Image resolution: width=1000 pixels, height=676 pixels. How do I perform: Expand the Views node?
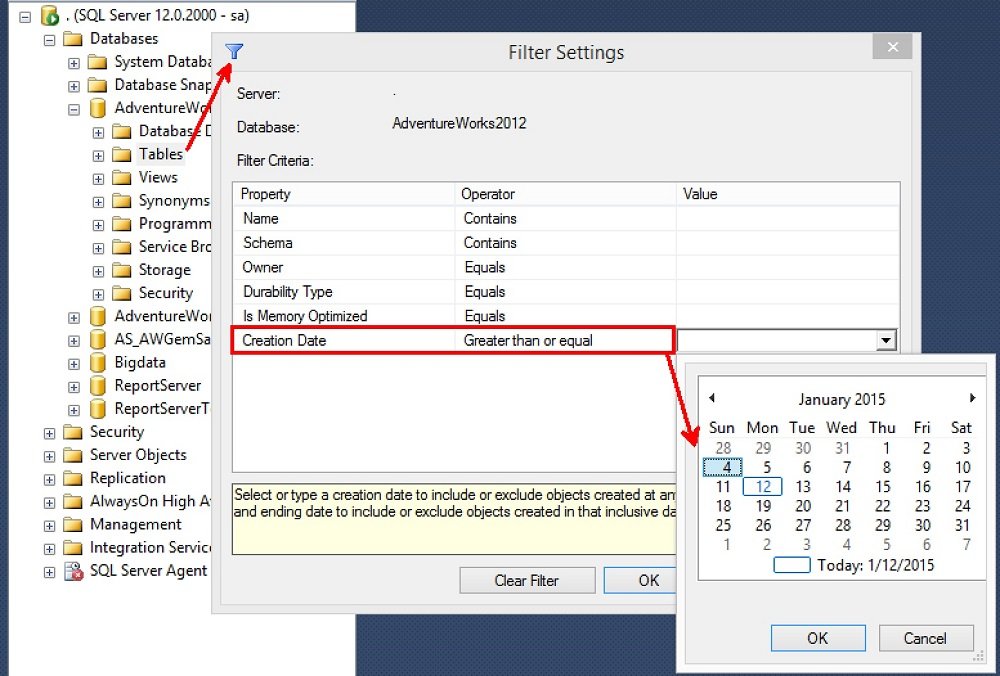coord(98,179)
